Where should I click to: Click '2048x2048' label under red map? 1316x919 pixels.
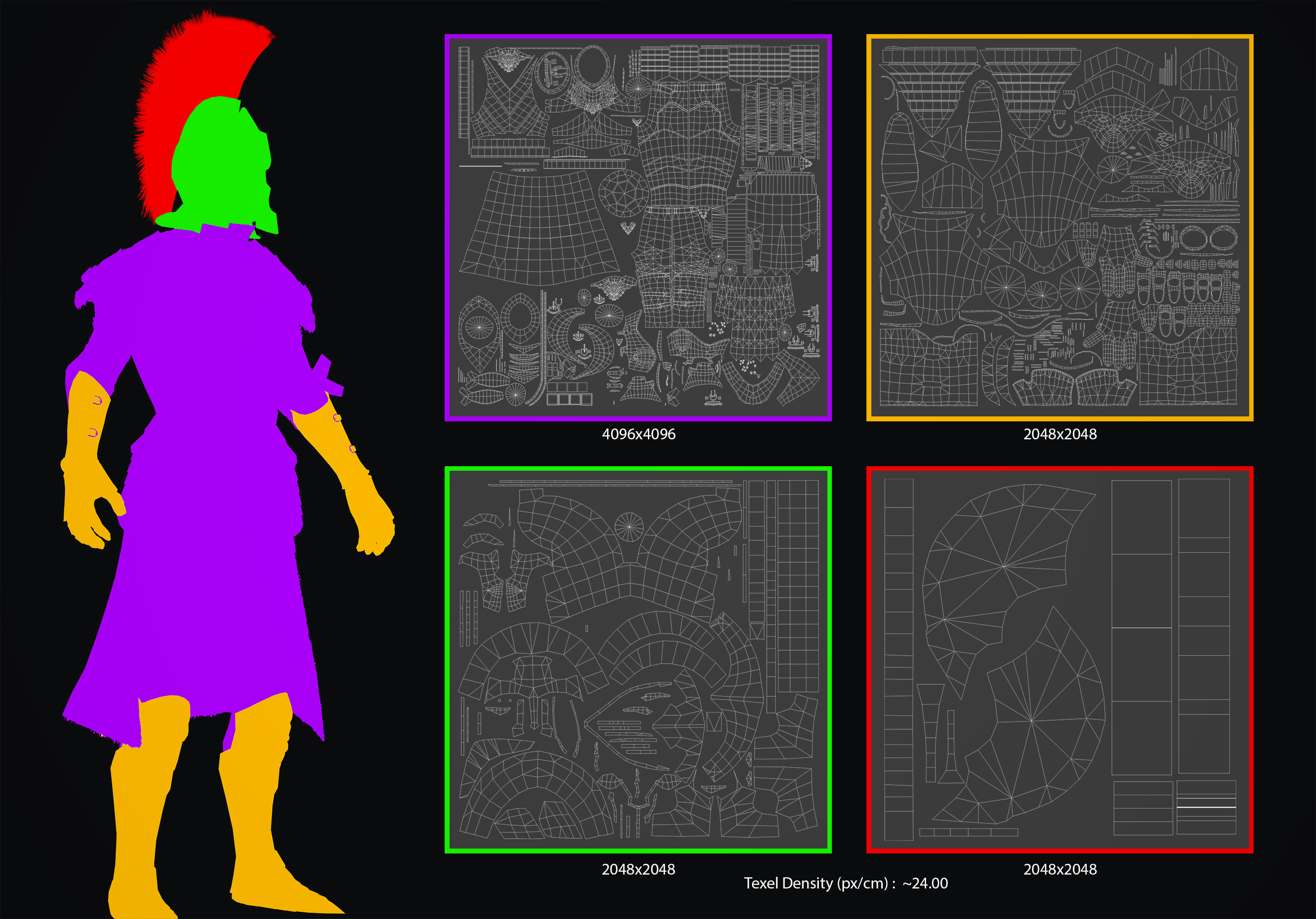click(x=1060, y=869)
